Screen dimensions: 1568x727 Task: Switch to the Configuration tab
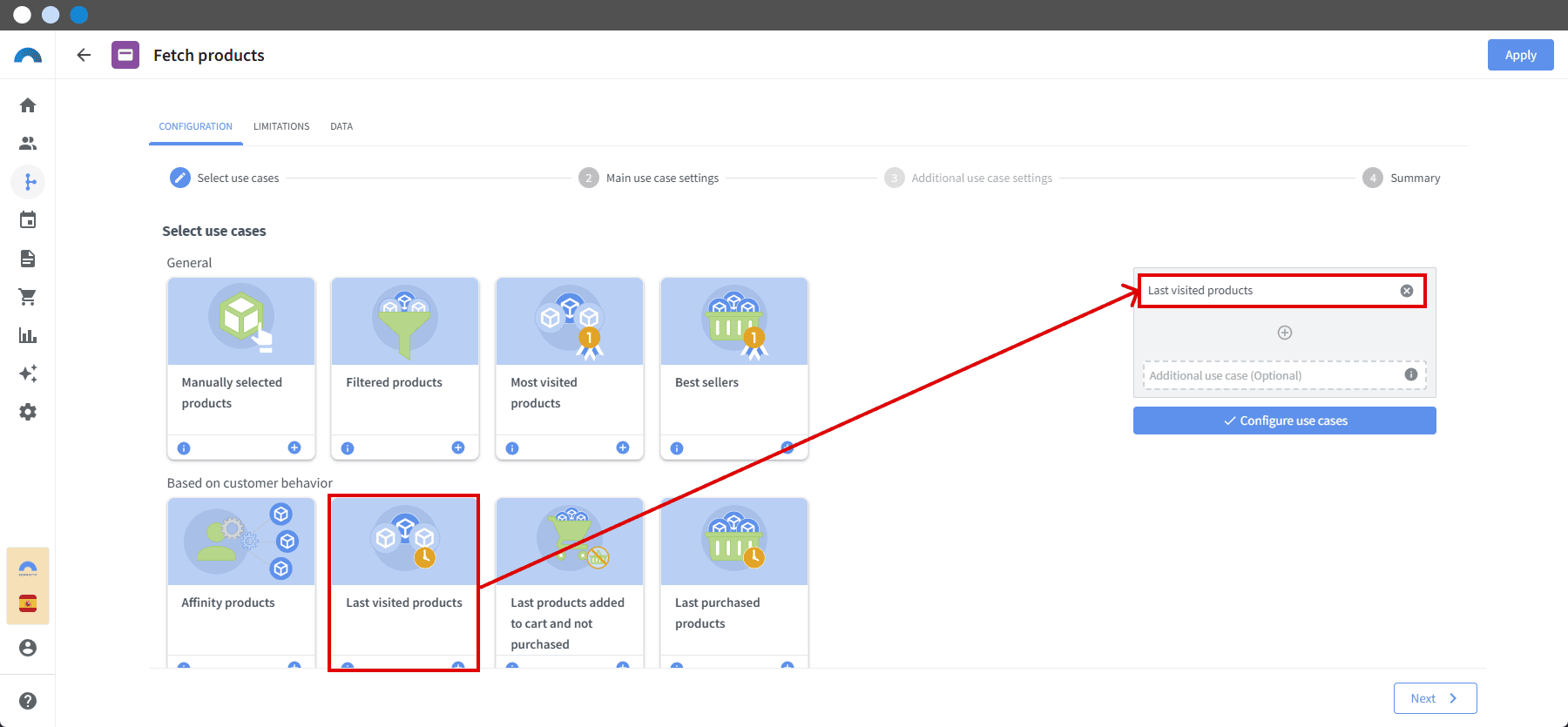pyautogui.click(x=195, y=126)
